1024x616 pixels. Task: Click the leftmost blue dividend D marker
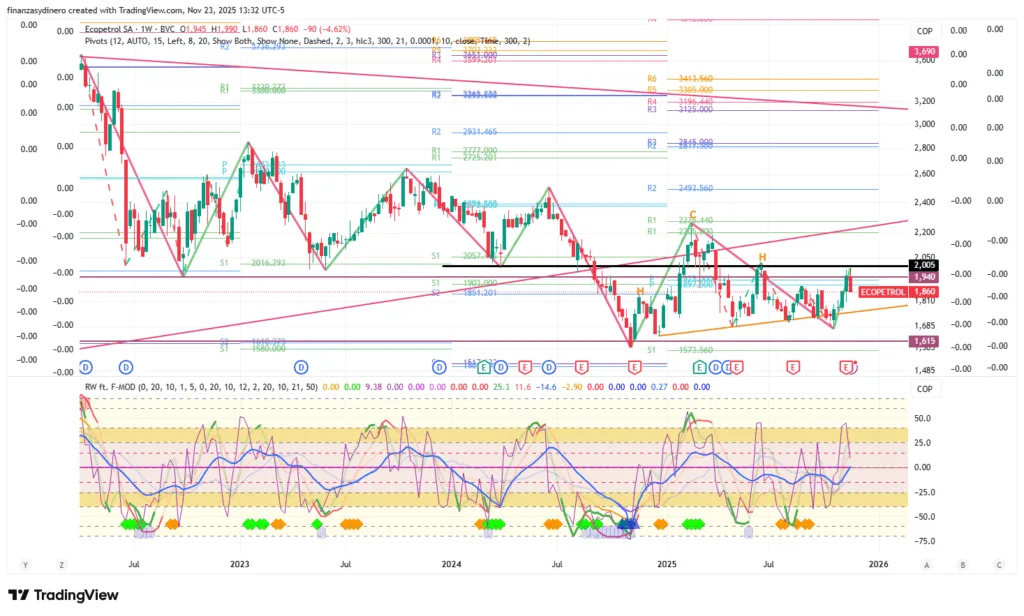85,367
